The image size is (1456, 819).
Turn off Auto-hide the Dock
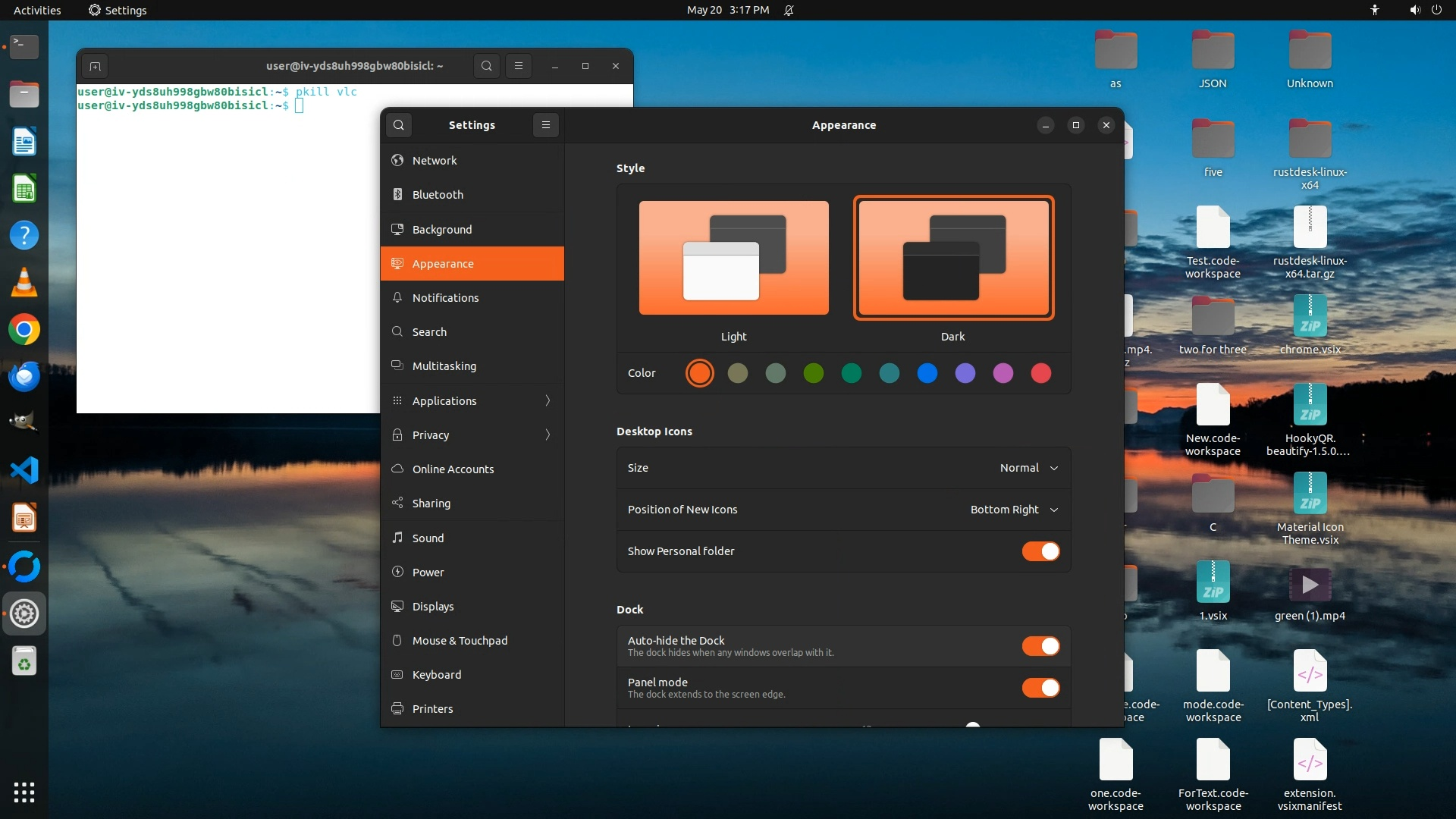(x=1040, y=646)
